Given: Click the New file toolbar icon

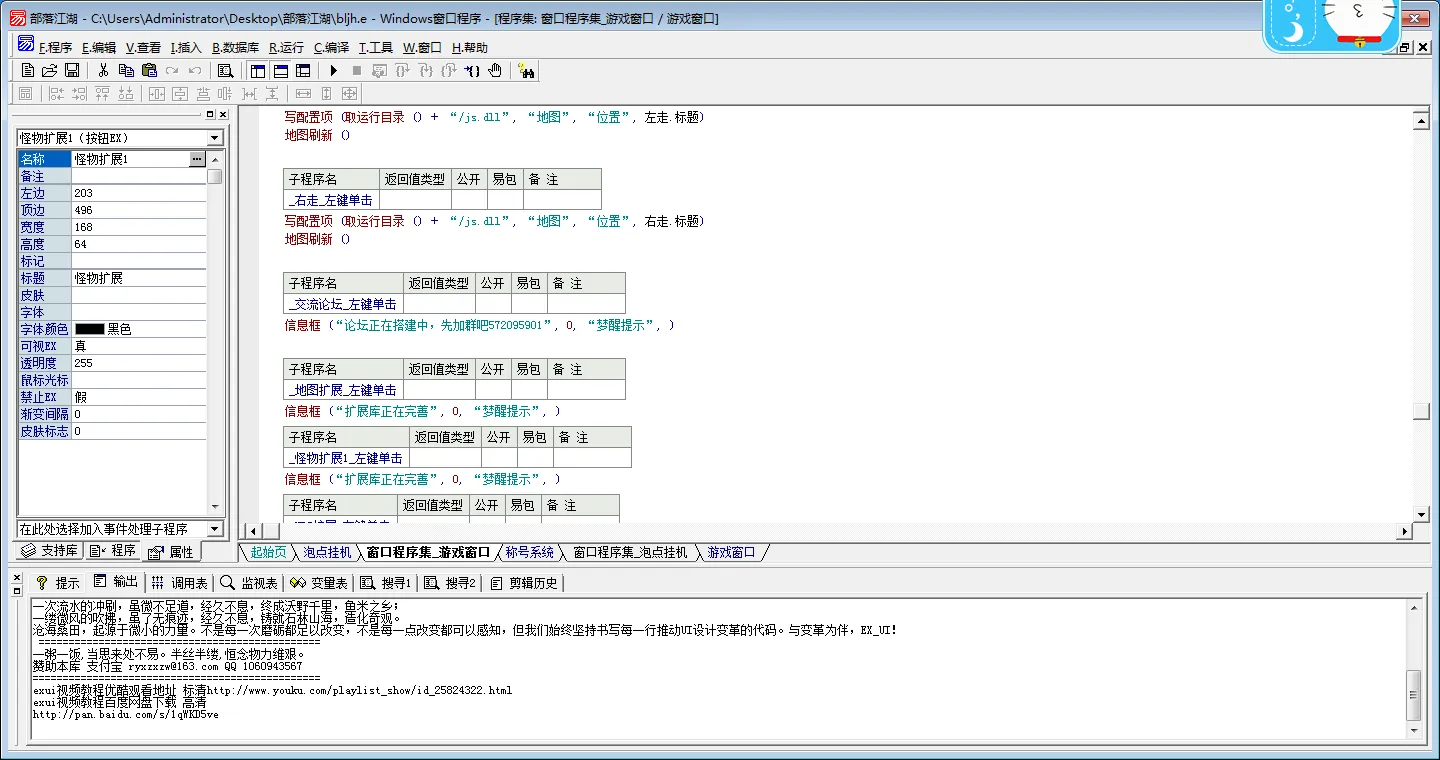Looking at the screenshot, I should (28, 71).
